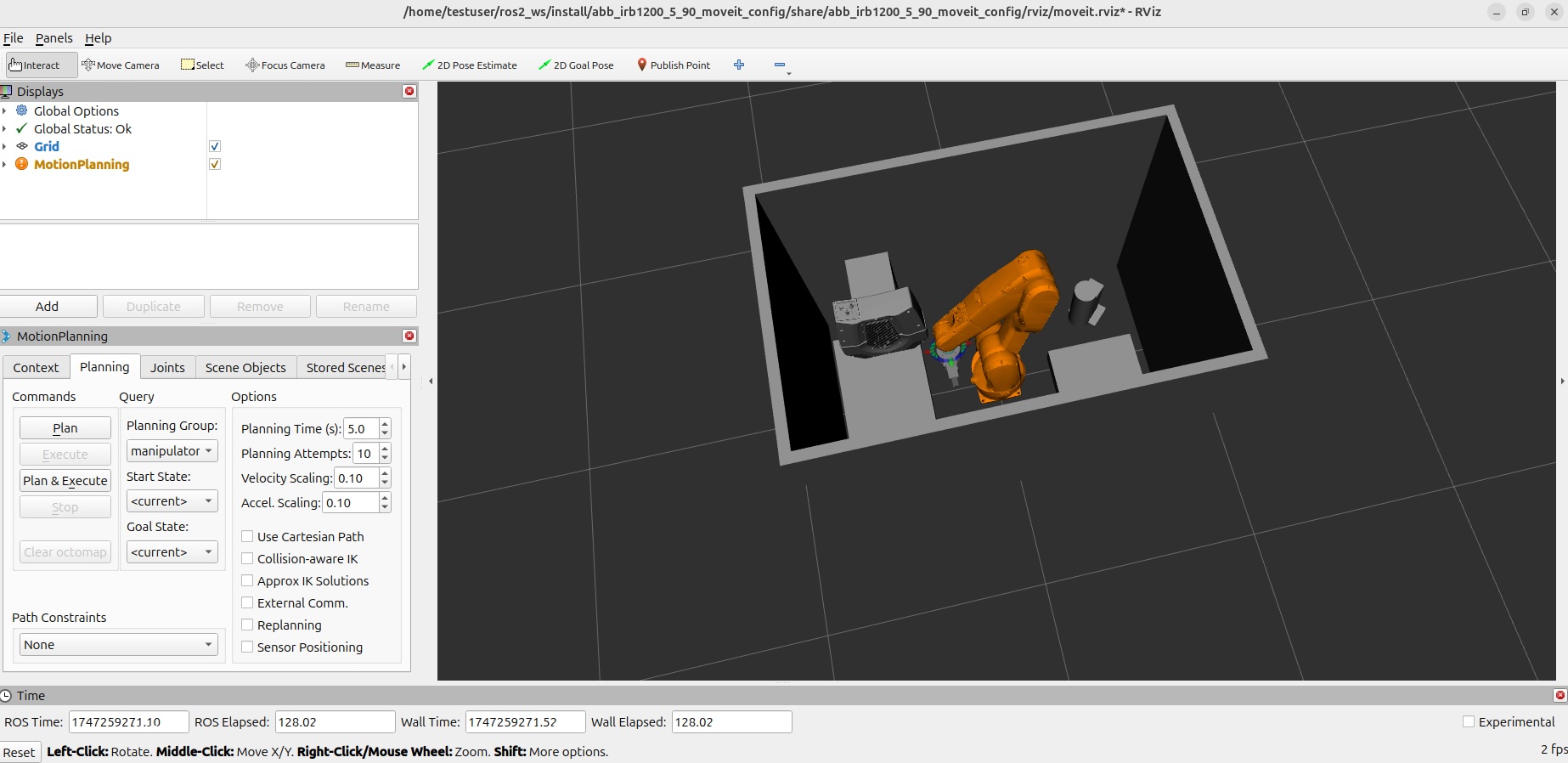Activate the 2D Pose Estimate tool
The image size is (1568, 763).
pyautogui.click(x=470, y=65)
